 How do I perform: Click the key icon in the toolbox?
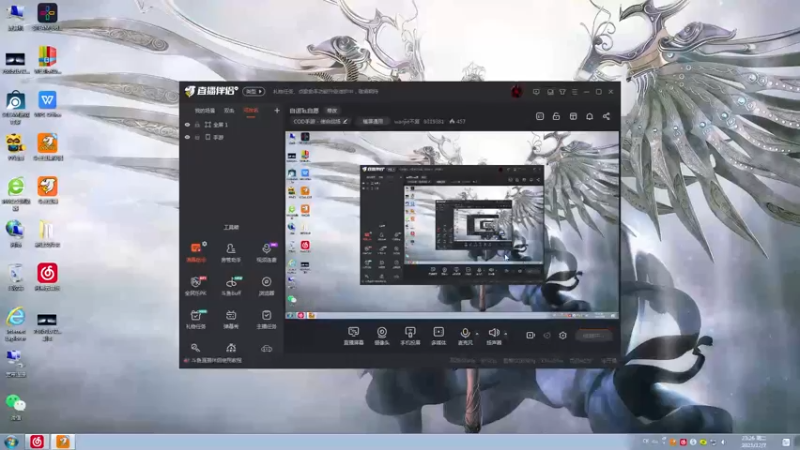(x=195, y=348)
